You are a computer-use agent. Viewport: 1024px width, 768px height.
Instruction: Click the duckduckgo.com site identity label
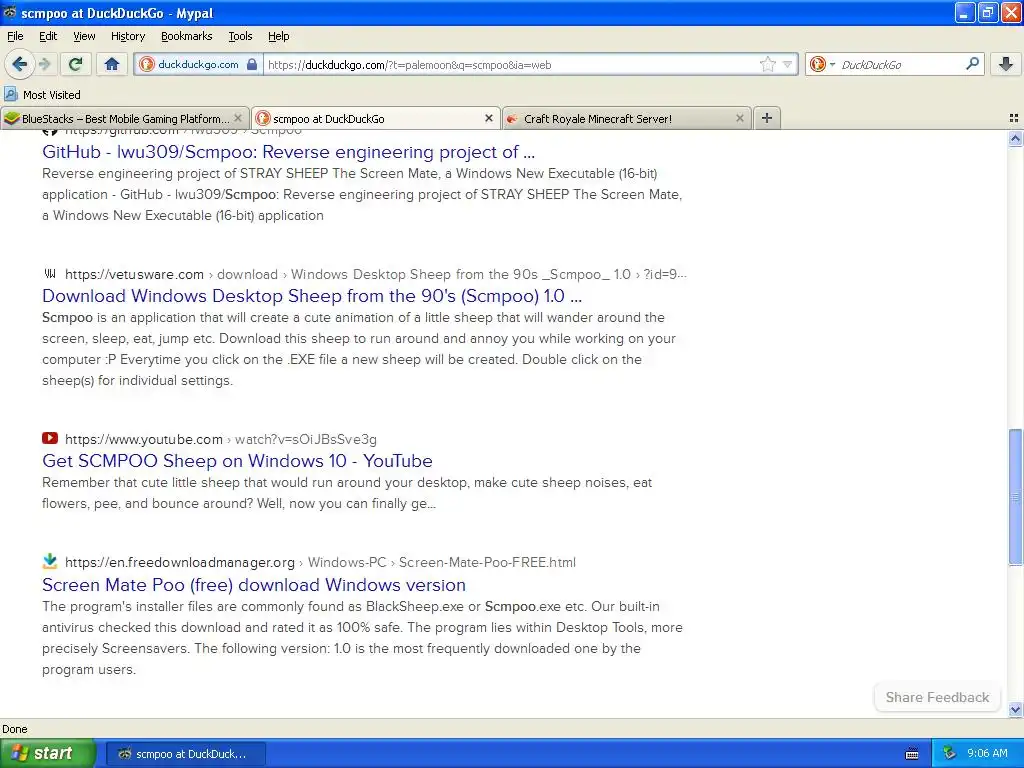(x=198, y=65)
